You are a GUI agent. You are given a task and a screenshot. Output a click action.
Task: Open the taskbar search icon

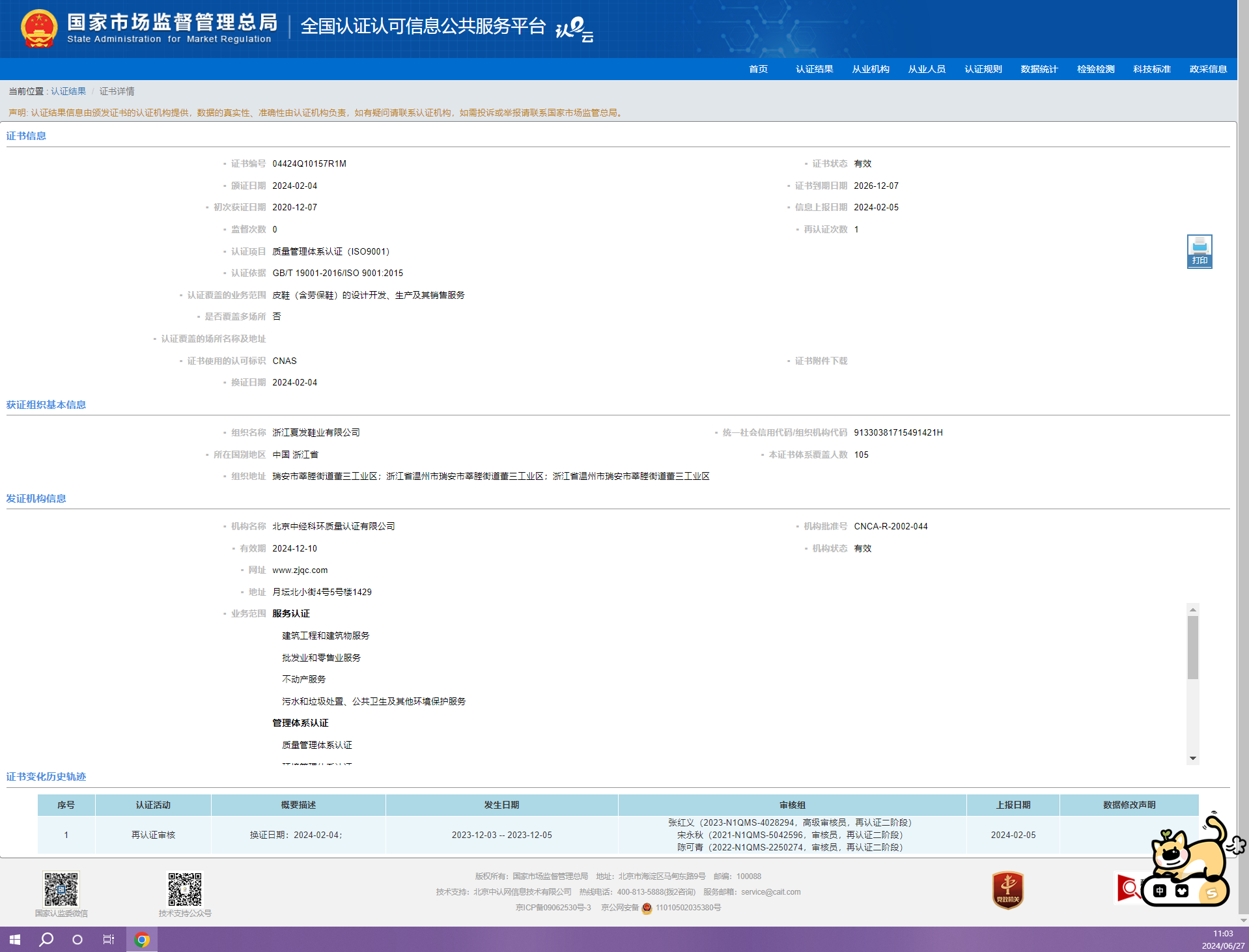(46, 940)
